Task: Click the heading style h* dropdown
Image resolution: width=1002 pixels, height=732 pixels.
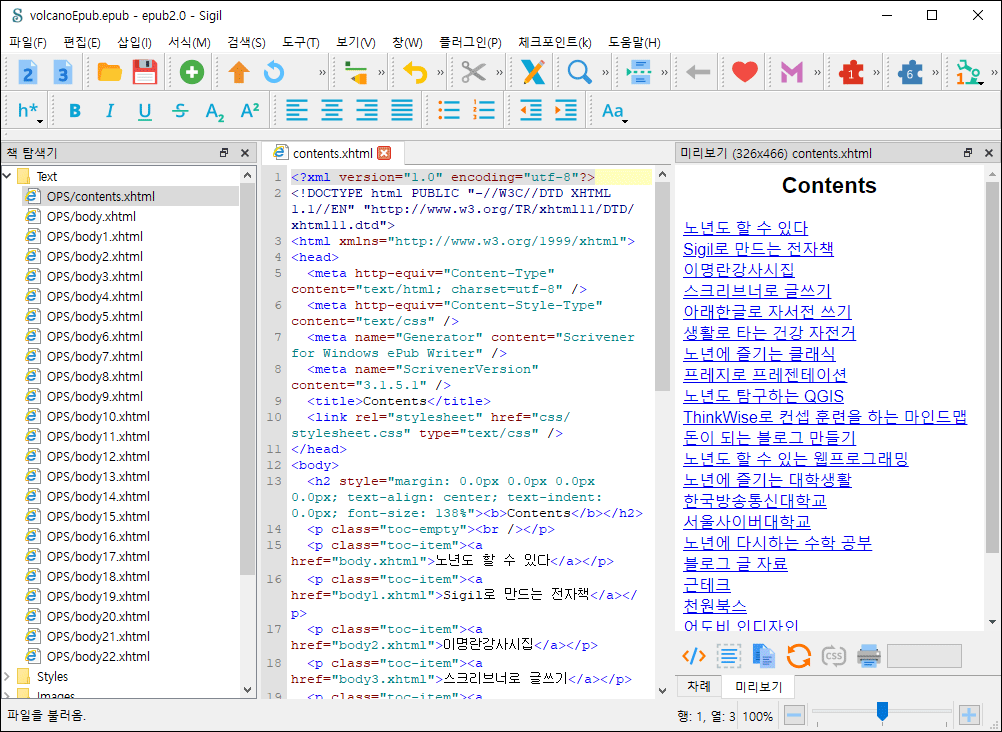Action: 29,111
